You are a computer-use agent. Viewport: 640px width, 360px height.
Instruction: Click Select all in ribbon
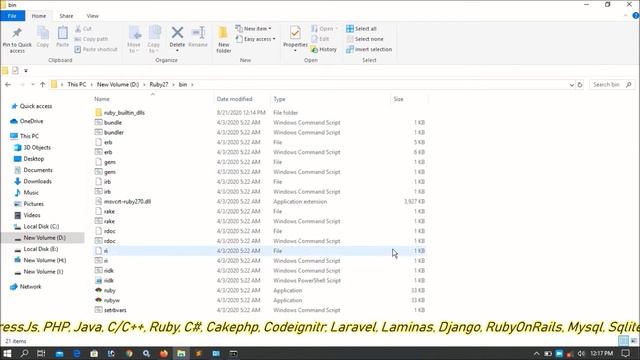pyautogui.click(x=361, y=29)
